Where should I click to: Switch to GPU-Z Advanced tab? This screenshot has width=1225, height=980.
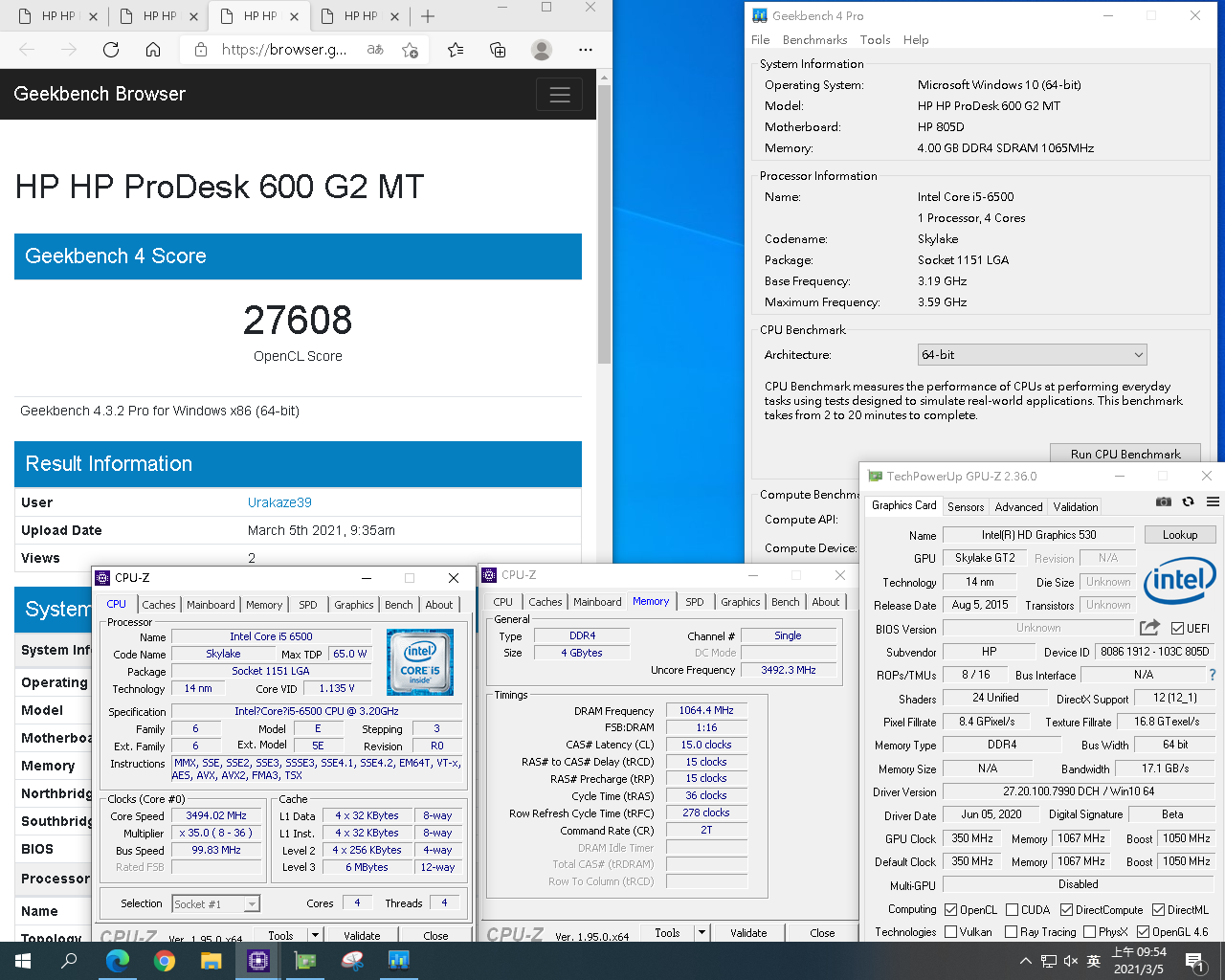pos(1018,507)
